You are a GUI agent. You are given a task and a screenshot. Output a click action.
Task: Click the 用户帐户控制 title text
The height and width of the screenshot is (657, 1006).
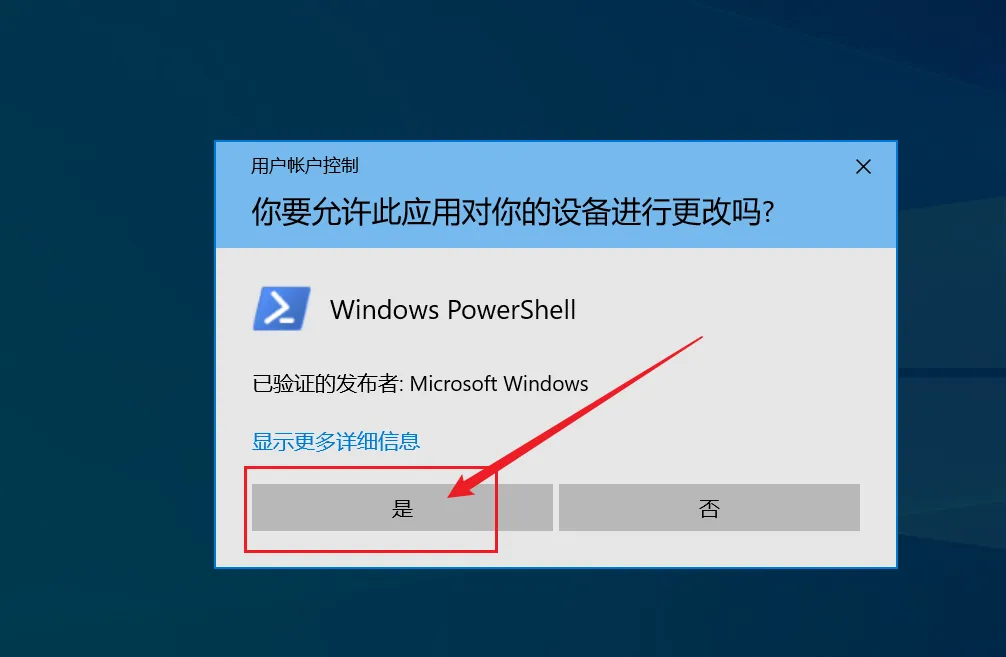[305, 166]
